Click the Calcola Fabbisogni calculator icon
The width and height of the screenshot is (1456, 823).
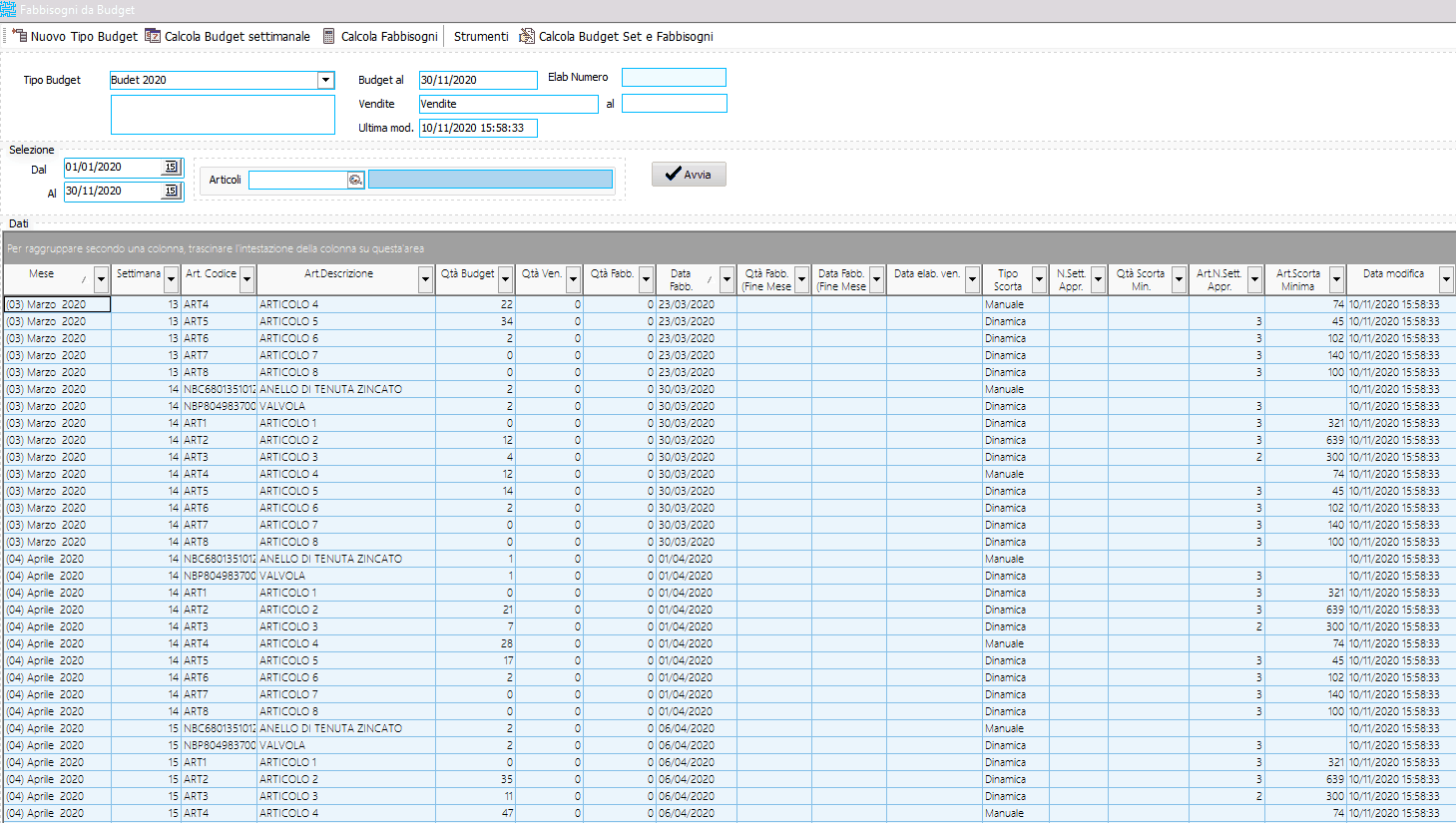[329, 36]
